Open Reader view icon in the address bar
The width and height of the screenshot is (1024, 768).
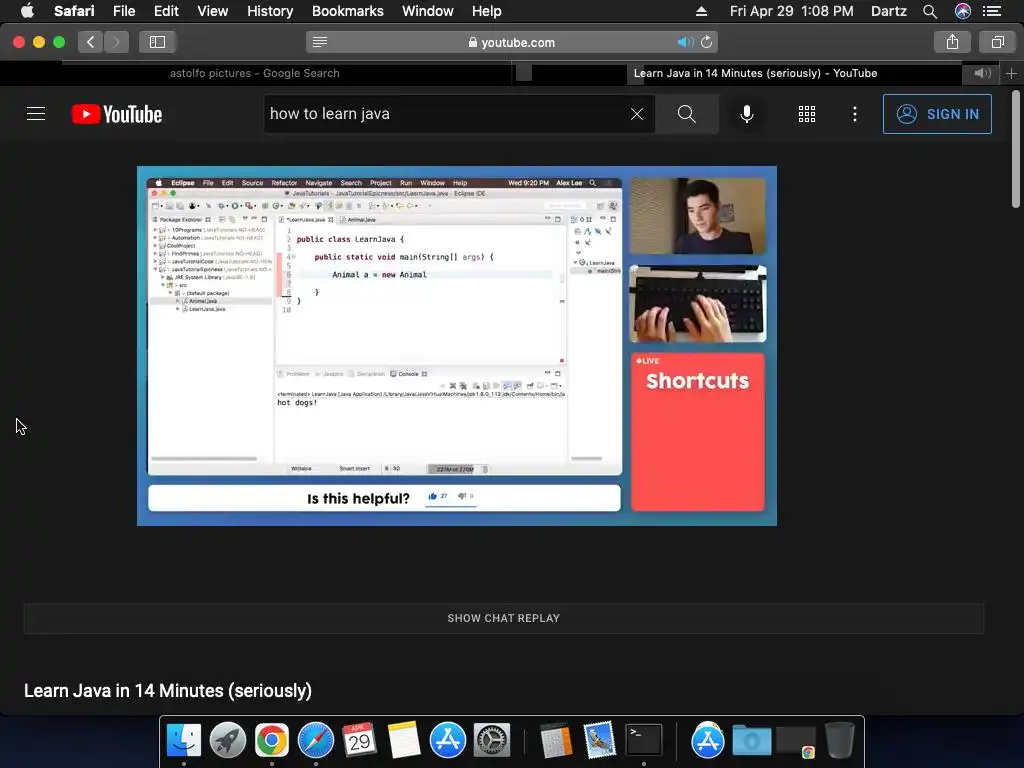(320, 42)
